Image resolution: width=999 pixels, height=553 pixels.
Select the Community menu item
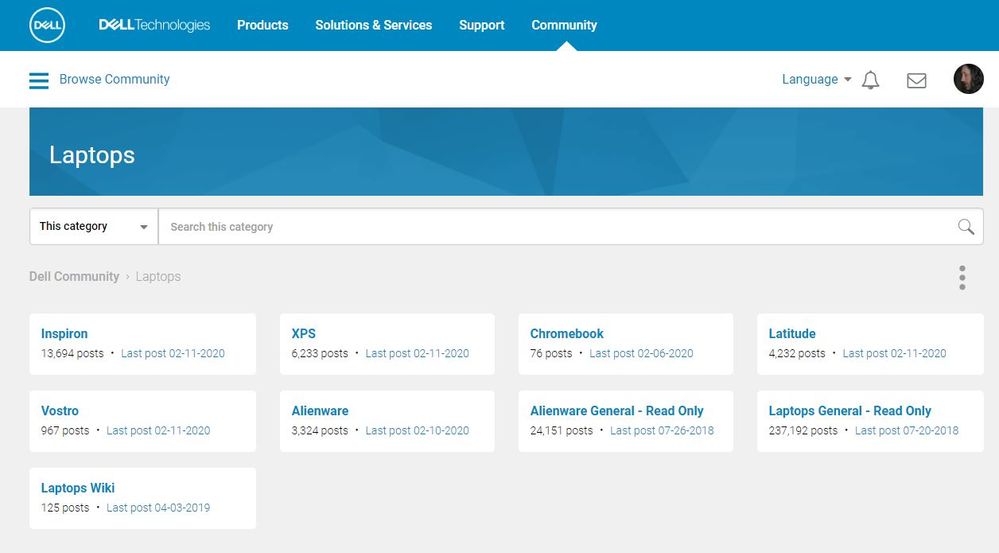coord(564,25)
